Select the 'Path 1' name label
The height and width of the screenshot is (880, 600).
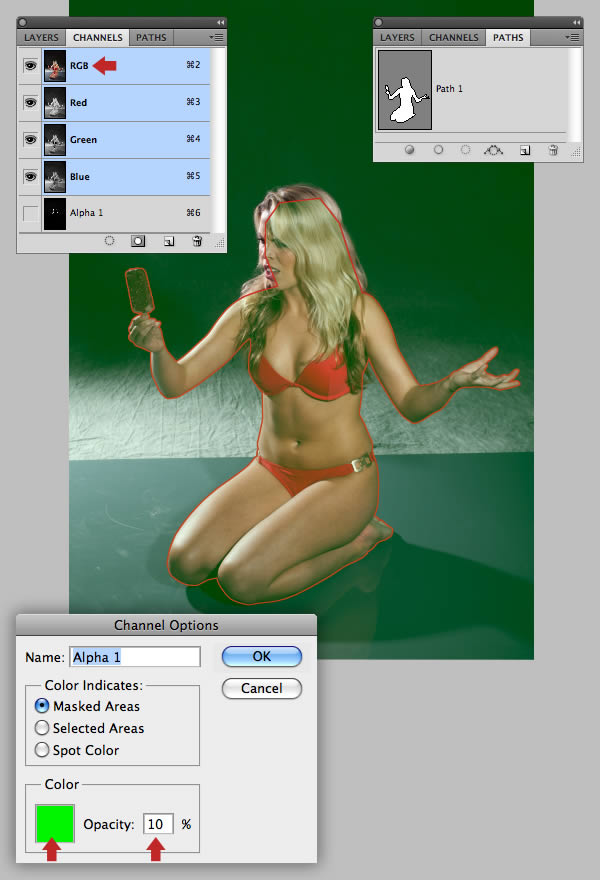(x=449, y=89)
